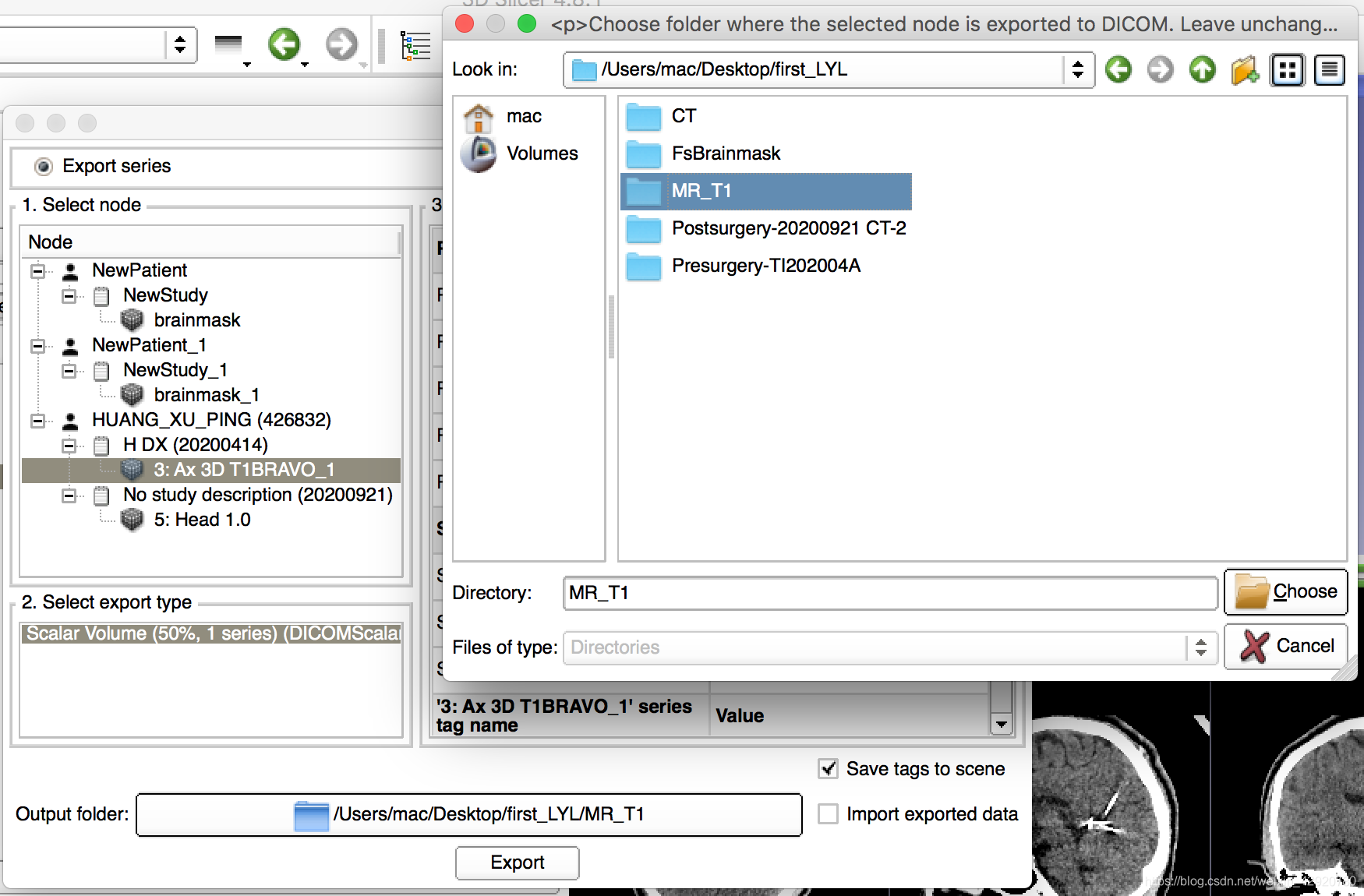Collapse No study description (20200921) expander

coord(69,496)
